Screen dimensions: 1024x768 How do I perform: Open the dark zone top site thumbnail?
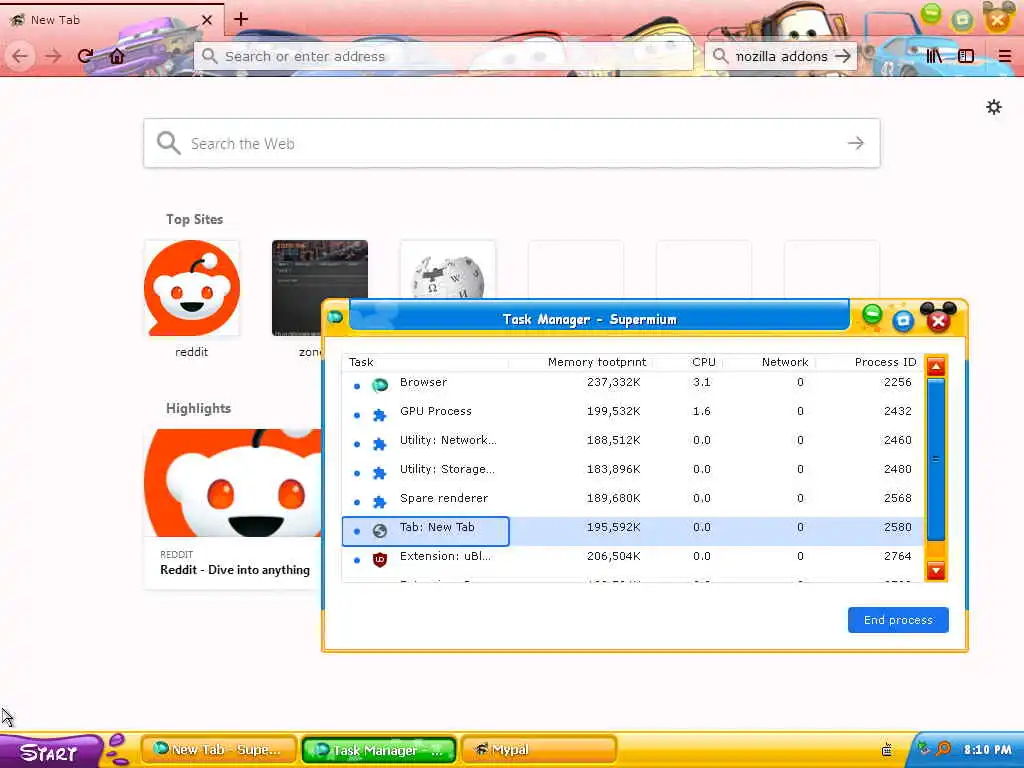pos(319,288)
